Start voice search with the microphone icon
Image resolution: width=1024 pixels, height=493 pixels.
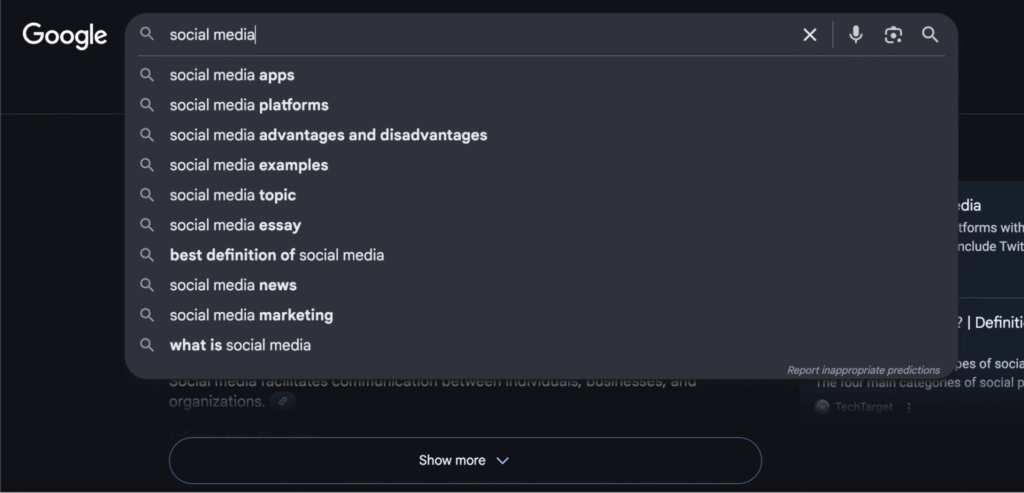click(856, 35)
